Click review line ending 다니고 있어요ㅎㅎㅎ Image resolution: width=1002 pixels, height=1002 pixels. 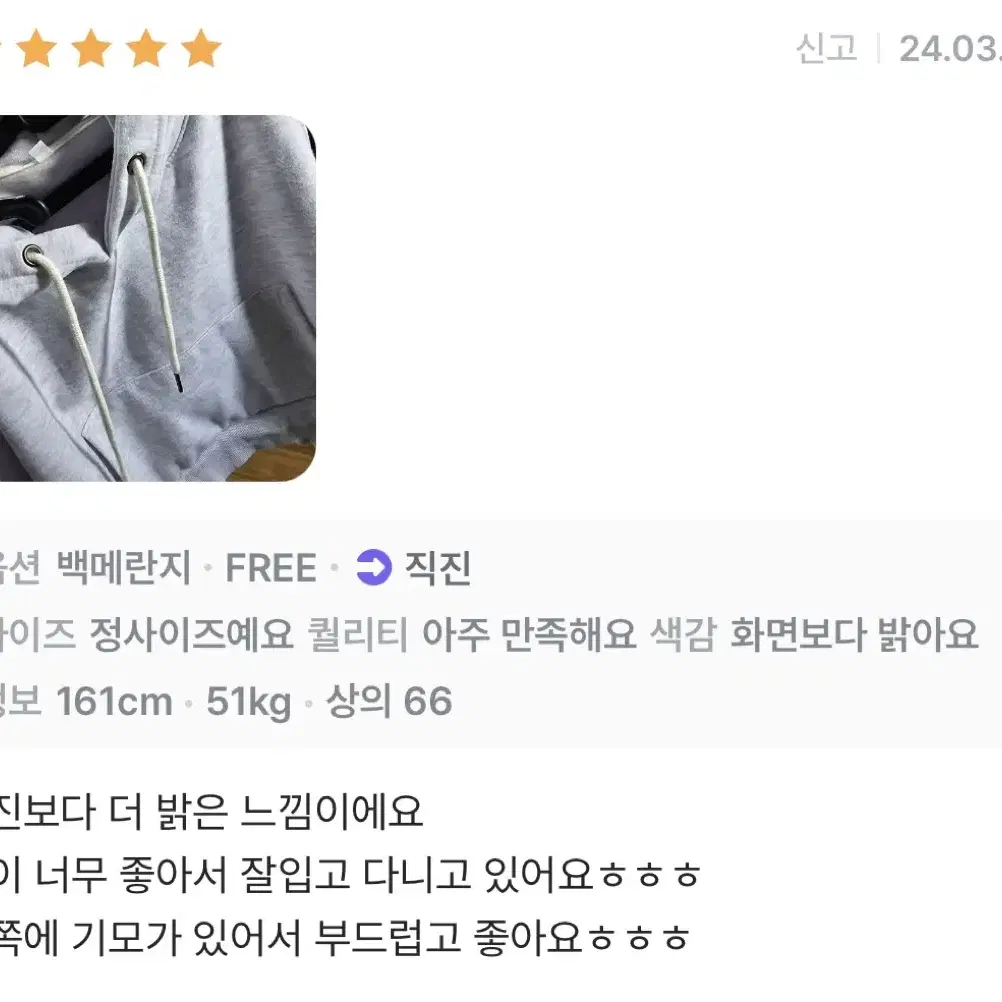(350, 874)
